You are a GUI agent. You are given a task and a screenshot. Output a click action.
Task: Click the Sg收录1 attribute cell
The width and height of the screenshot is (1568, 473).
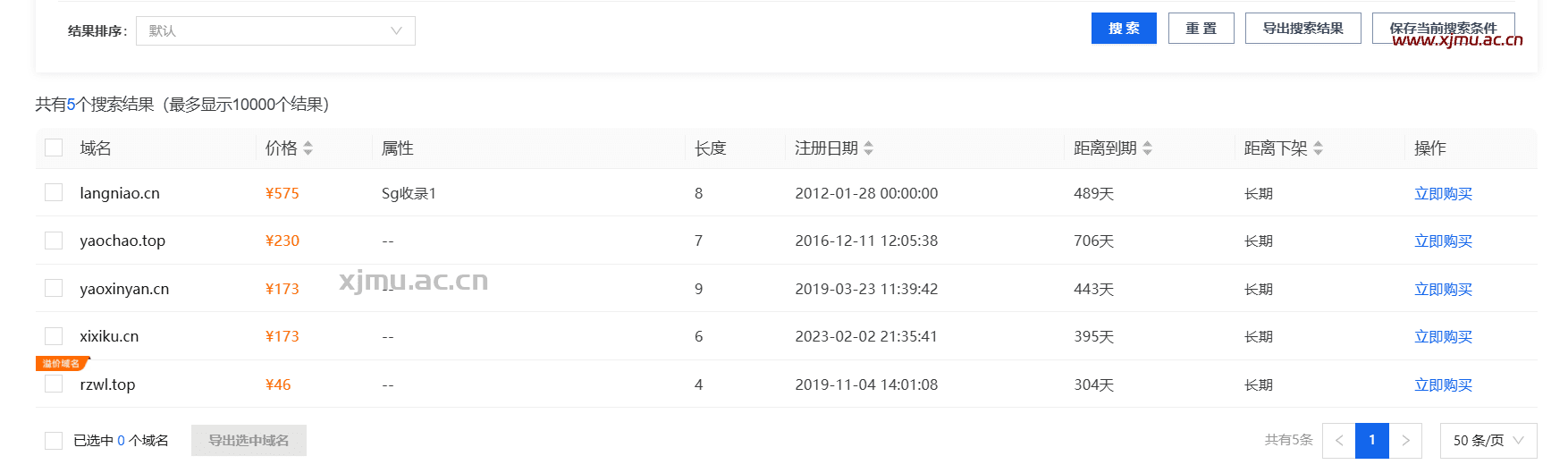409,193
